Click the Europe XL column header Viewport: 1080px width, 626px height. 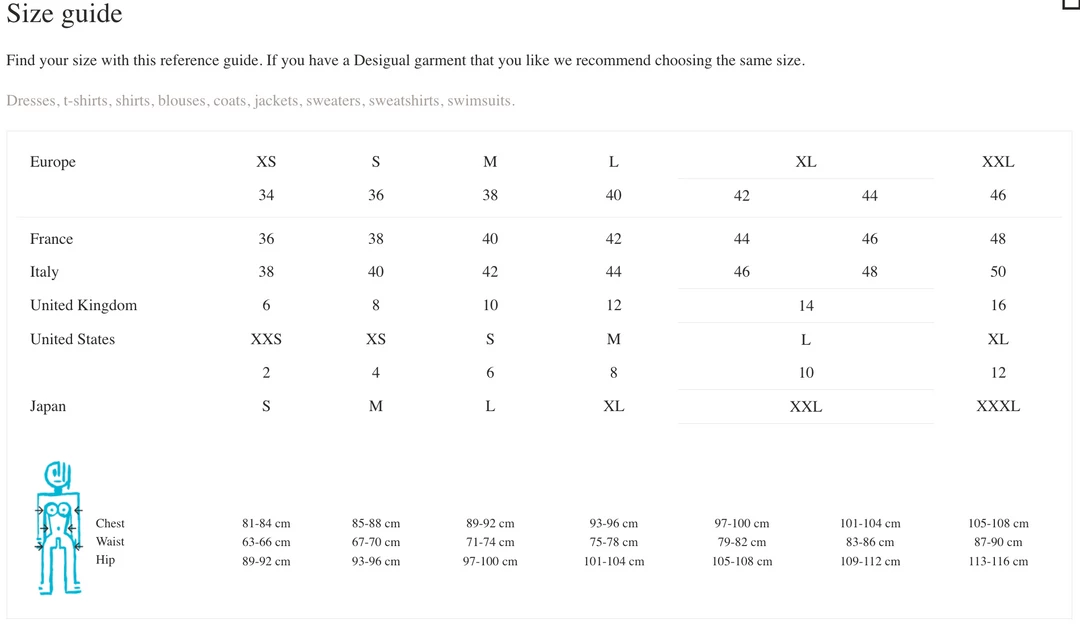(805, 162)
